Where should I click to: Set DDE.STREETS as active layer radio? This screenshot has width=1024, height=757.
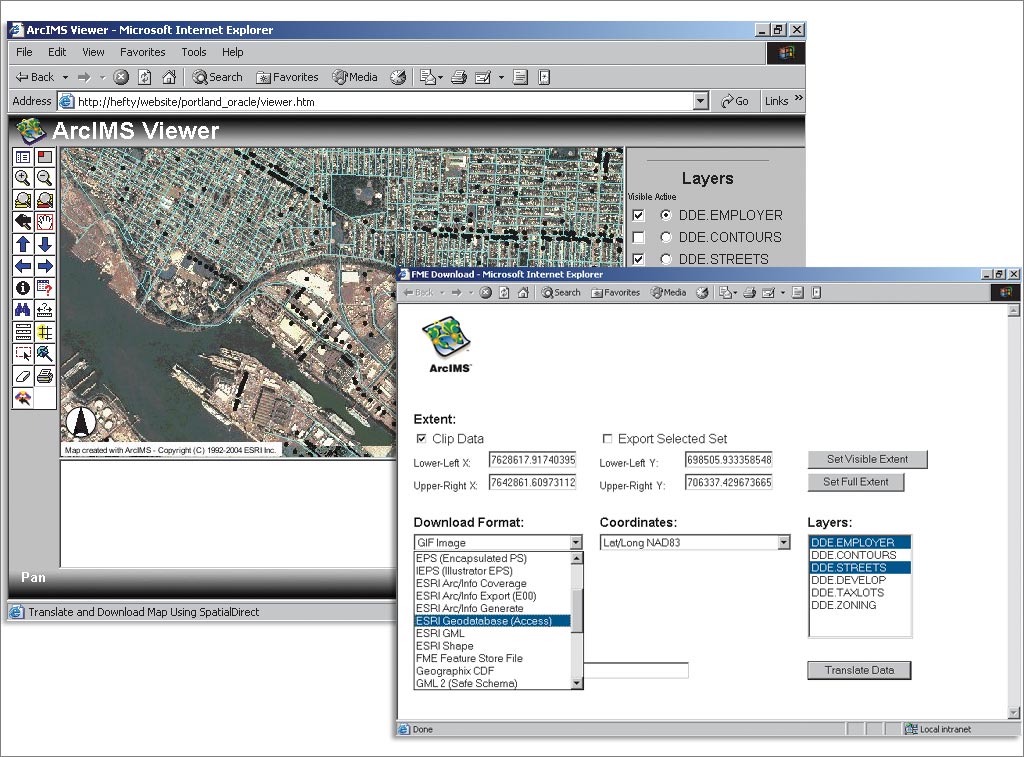(x=665, y=259)
